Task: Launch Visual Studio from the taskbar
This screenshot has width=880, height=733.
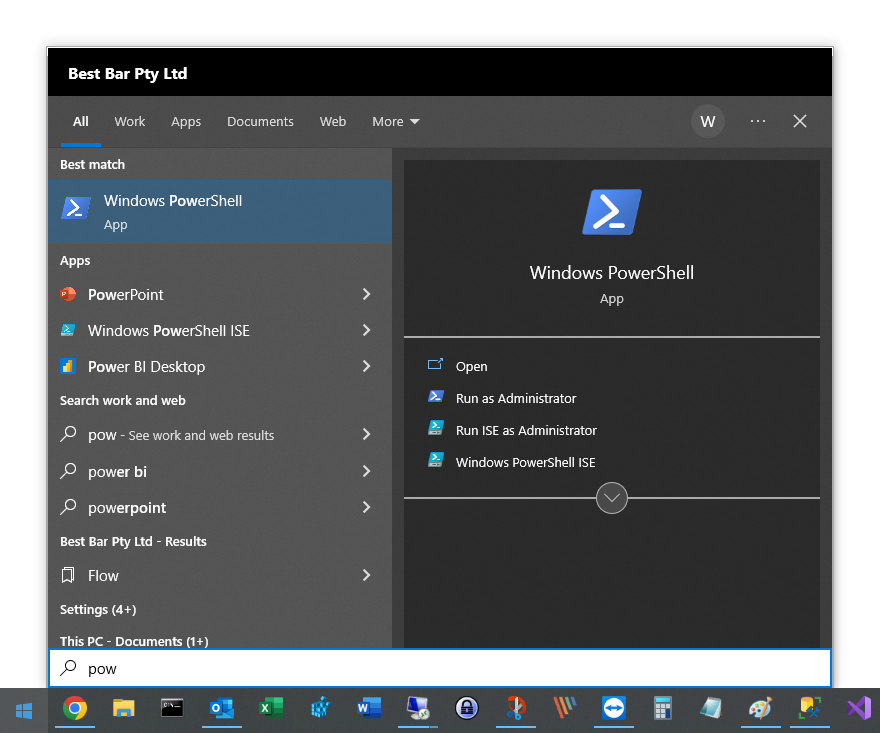Action: tap(858, 708)
